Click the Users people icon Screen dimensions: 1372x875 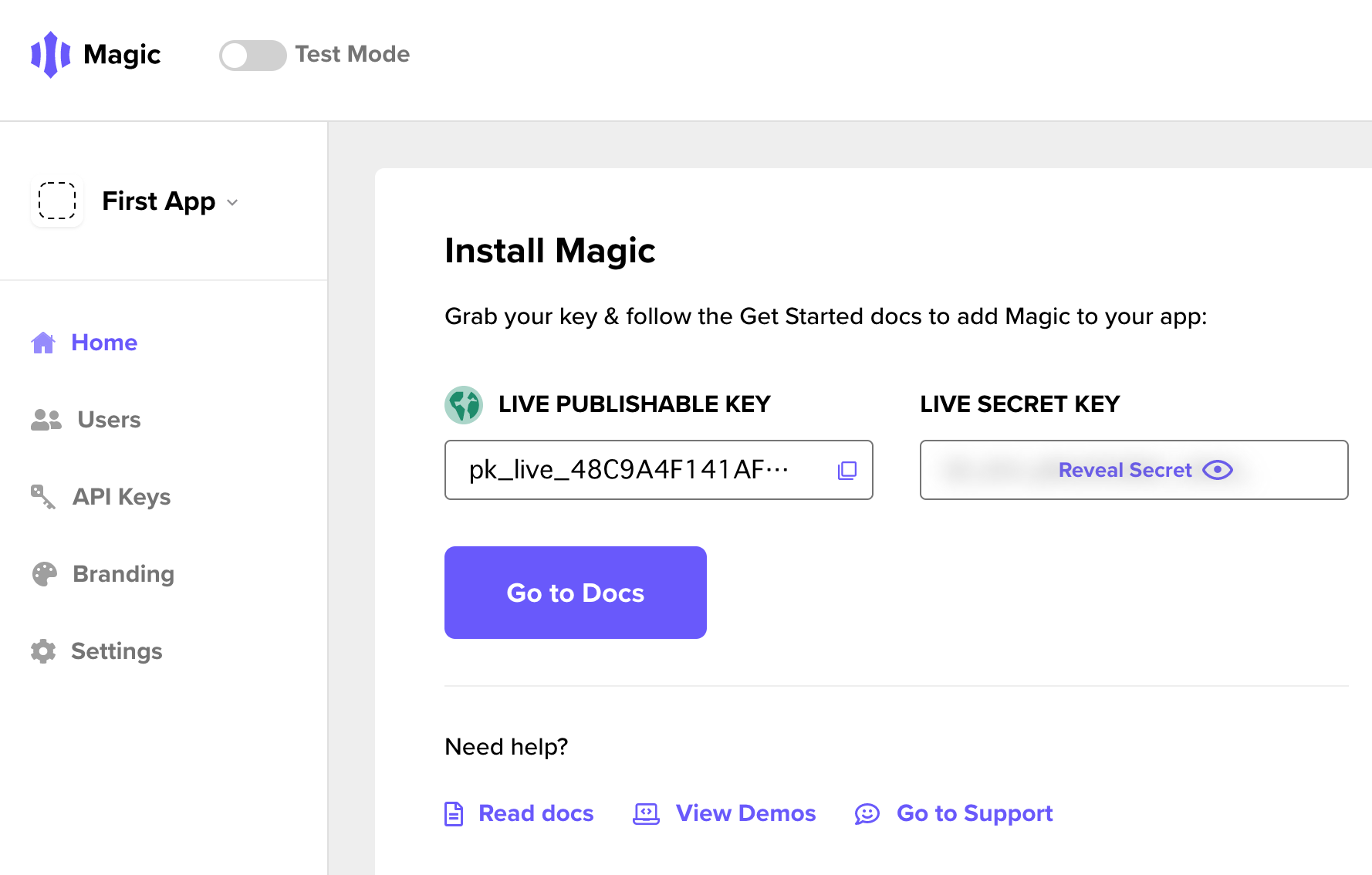tap(46, 420)
